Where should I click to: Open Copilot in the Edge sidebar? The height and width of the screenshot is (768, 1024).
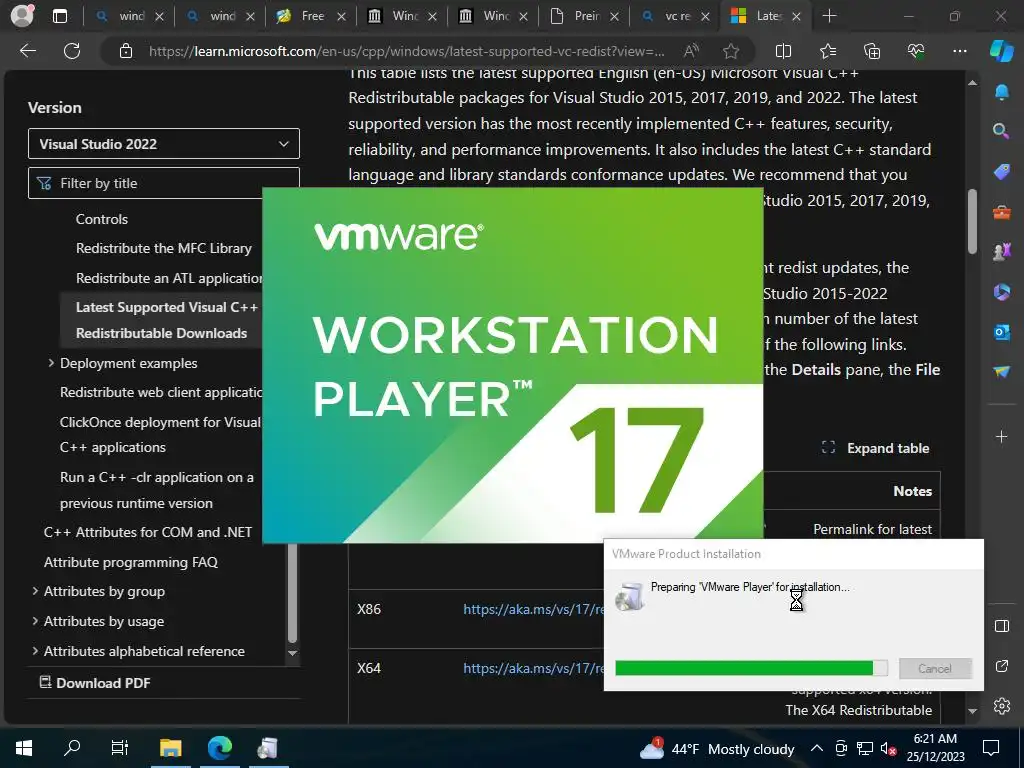pyautogui.click(x=1001, y=51)
